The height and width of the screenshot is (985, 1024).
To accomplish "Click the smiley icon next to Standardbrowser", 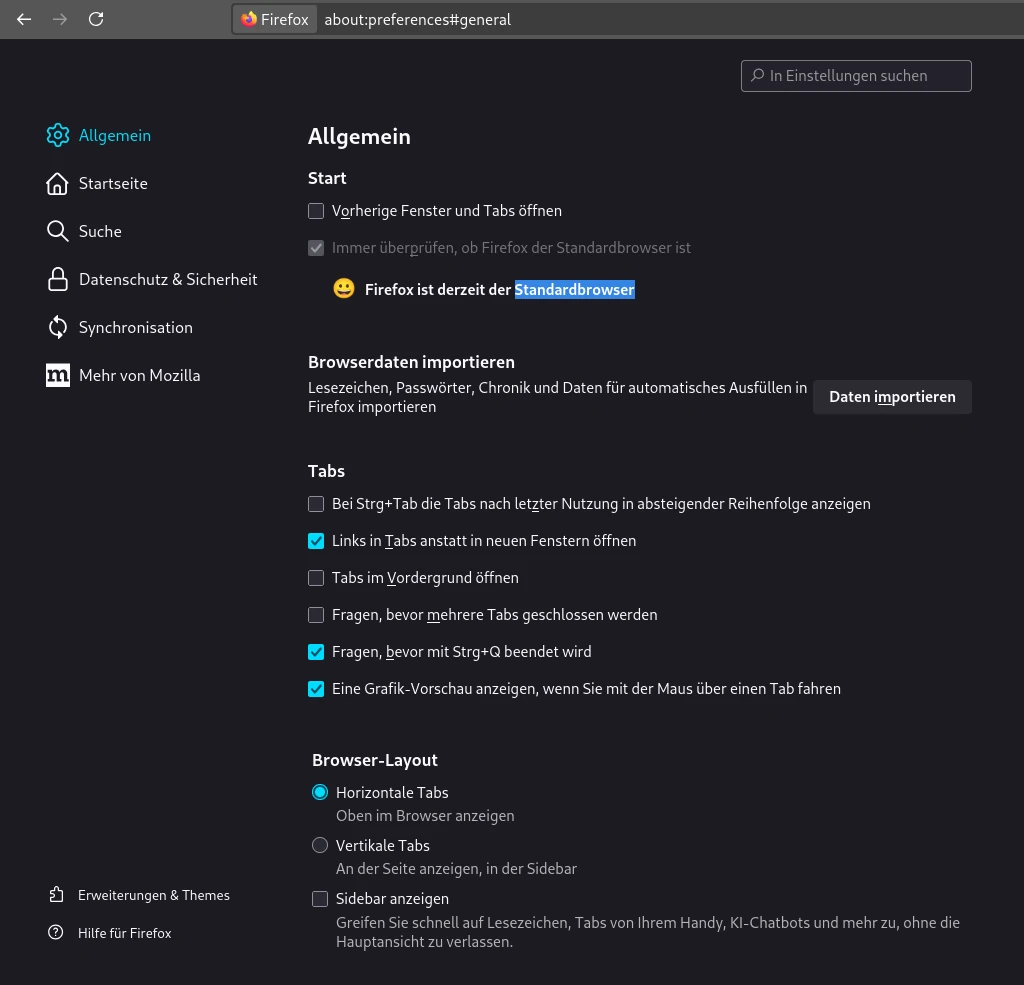I will pos(344,288).
